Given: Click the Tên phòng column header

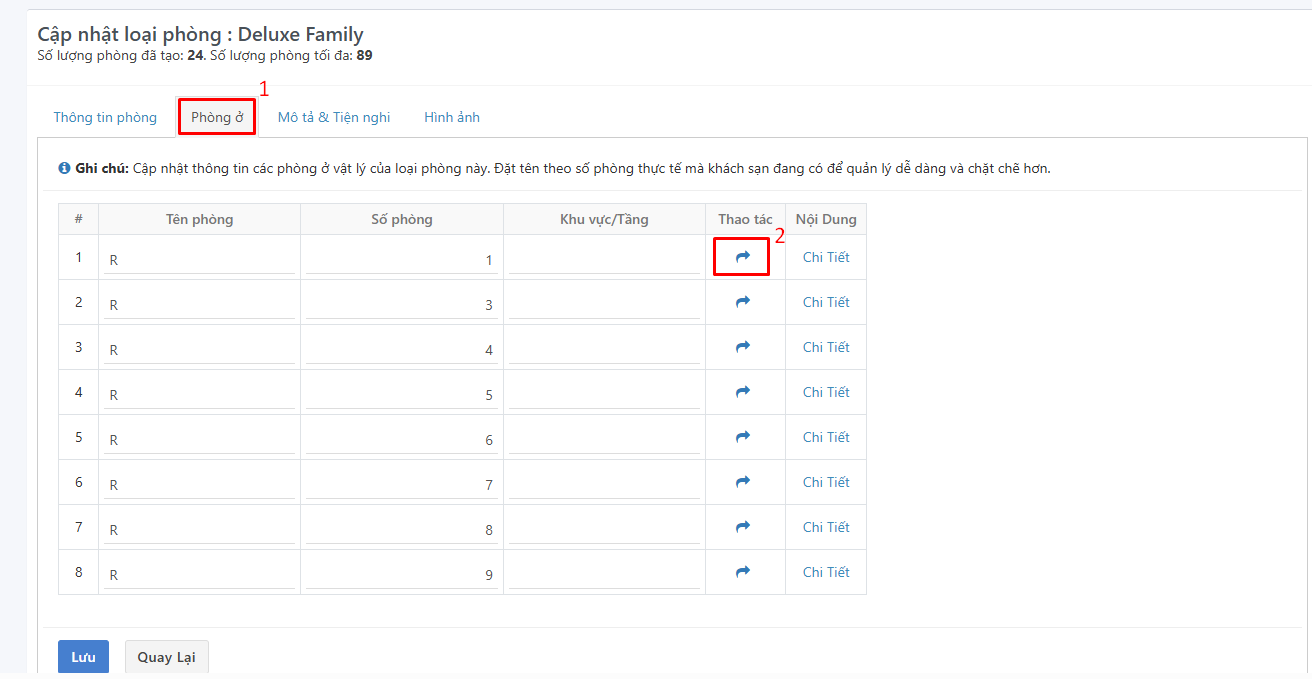Looking at the screenshot, I should [199, 219].
